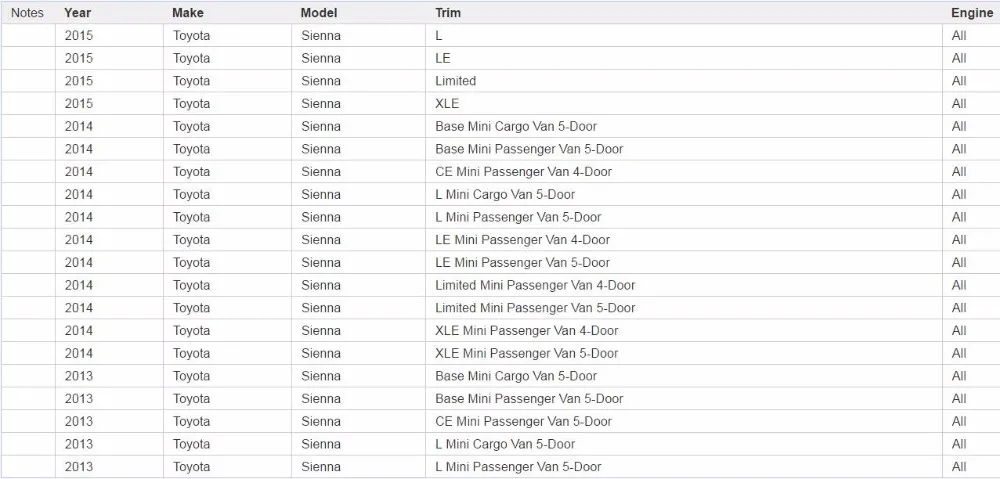This screenshot has width=1000, height=479.
Task: Click 2013 Base Mini Passenger Van 5-Door
Action: pyautogui.click(x=529, y=399)
